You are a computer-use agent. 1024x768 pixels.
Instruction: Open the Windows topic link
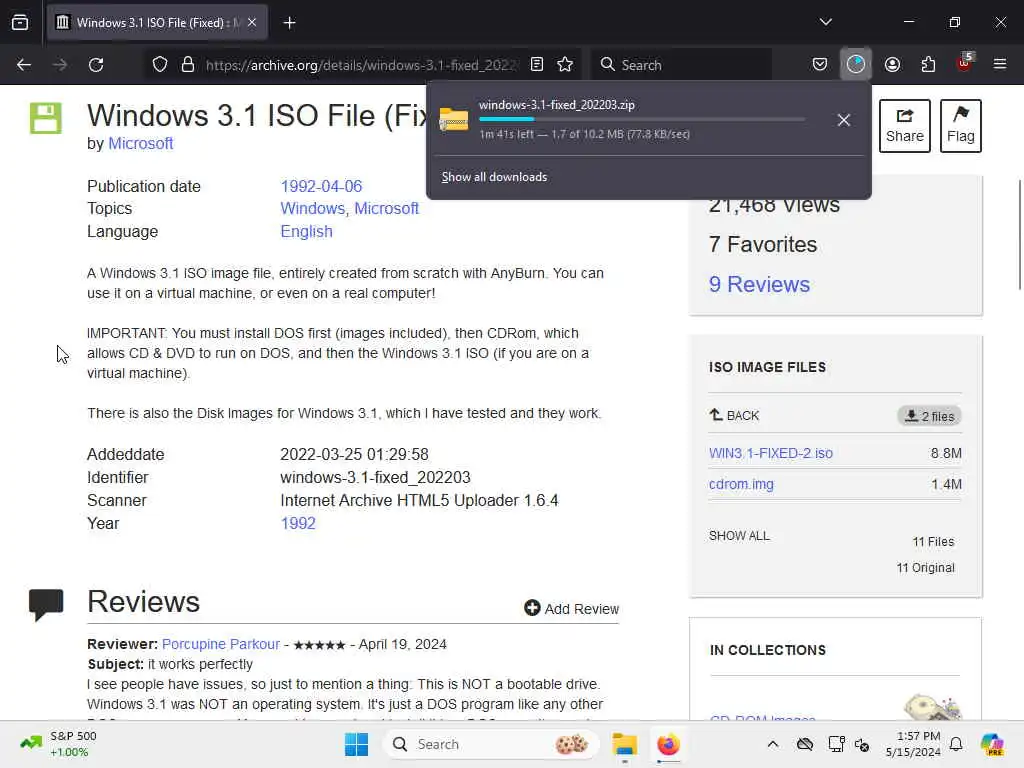tap(313, 208)
